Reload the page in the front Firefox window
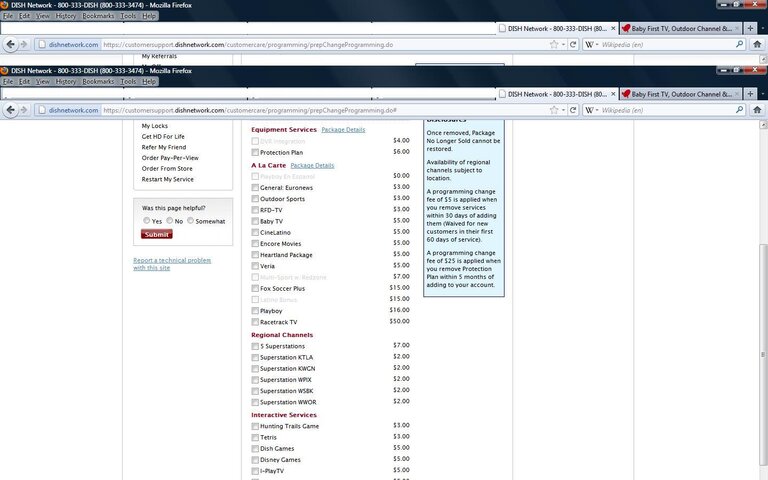Viewport: 768px width, 480px height. (573, 110)
